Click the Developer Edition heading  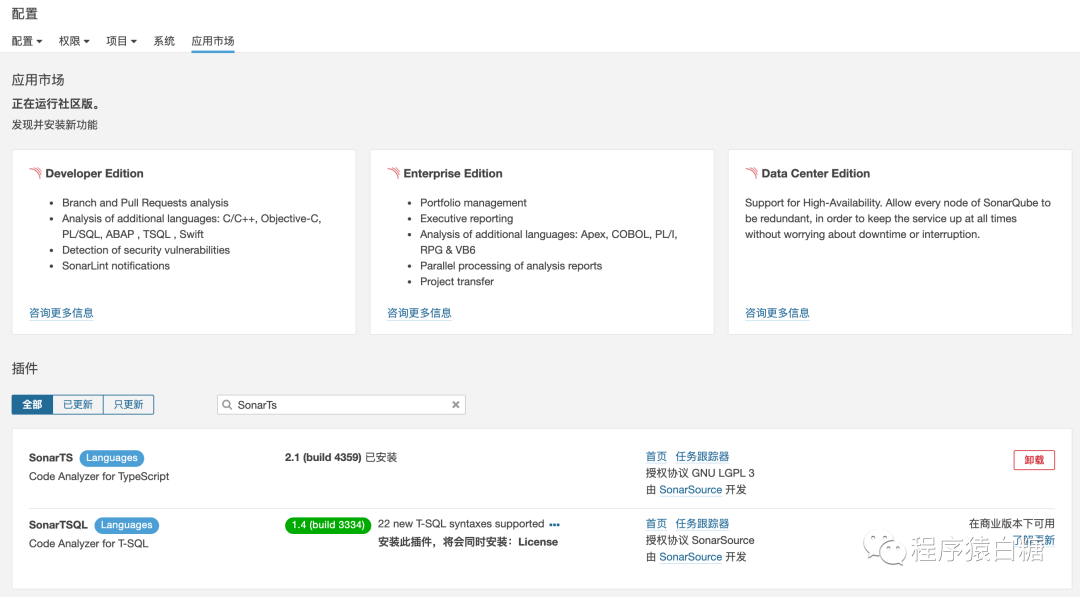tap(94, 174)
